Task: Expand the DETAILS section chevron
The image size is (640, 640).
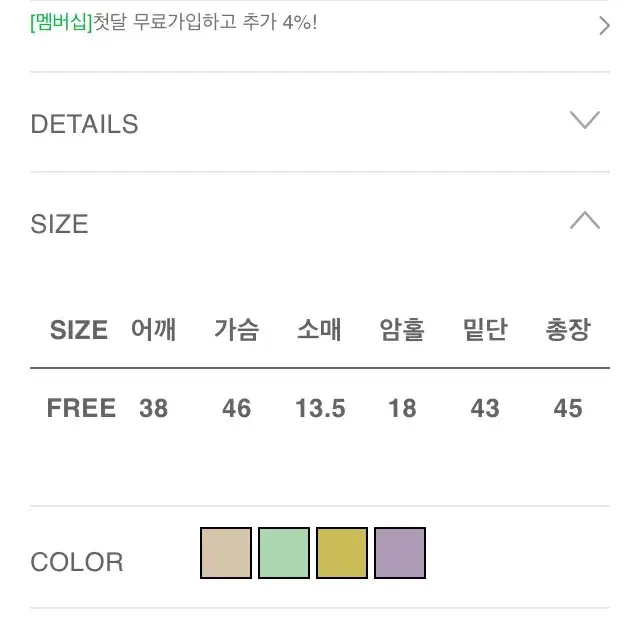Action: pyautogui.click(x=584, y=120)
